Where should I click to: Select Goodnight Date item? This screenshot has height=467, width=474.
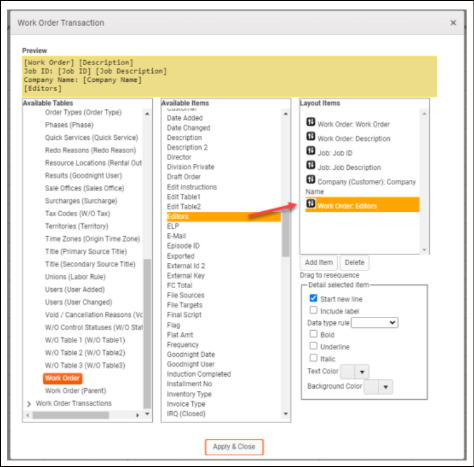[x=191, y=355]
